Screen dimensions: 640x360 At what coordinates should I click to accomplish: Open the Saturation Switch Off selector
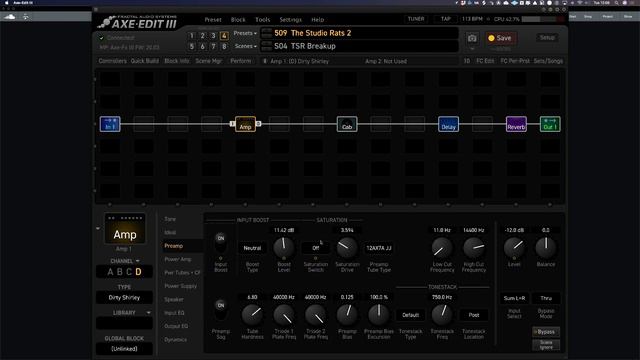click(x=316, y=248)
